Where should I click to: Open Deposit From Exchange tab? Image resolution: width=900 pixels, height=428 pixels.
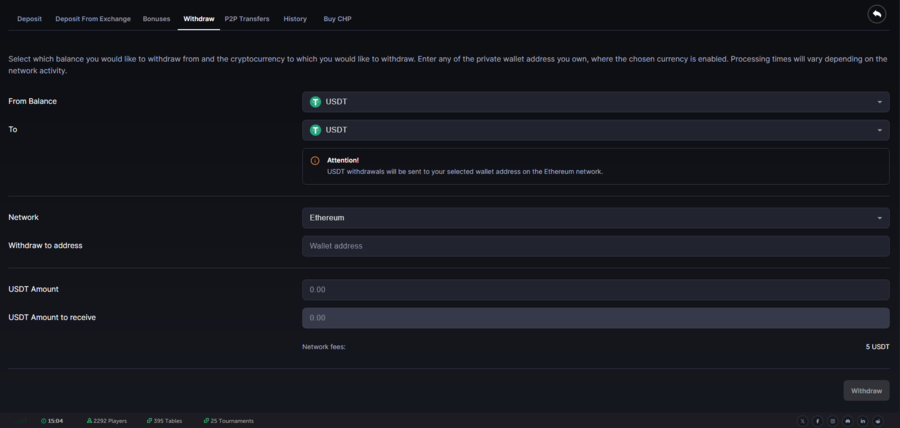(x=93, y=19)
